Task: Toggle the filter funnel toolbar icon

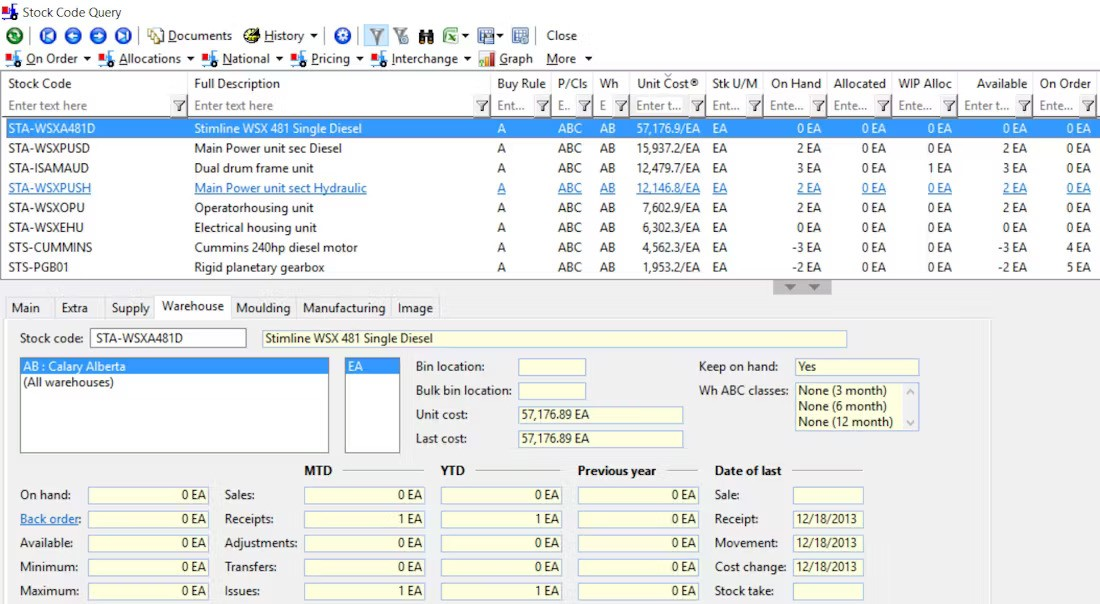Action: click(375, 35)
